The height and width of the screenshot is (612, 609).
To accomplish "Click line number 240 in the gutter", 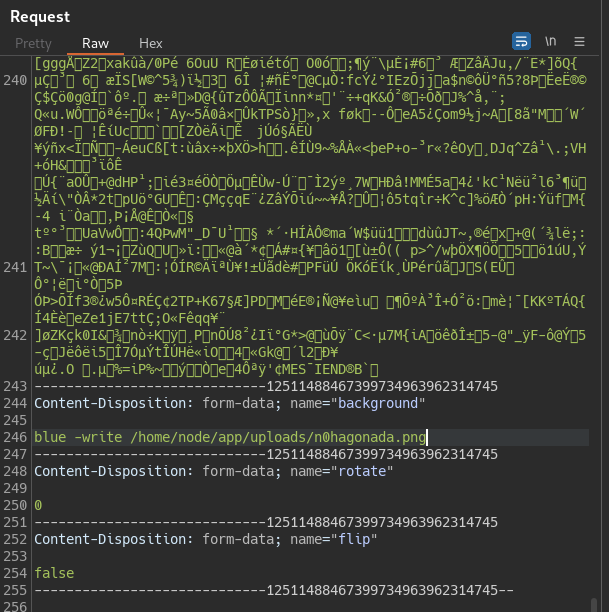I will [15, 80].
